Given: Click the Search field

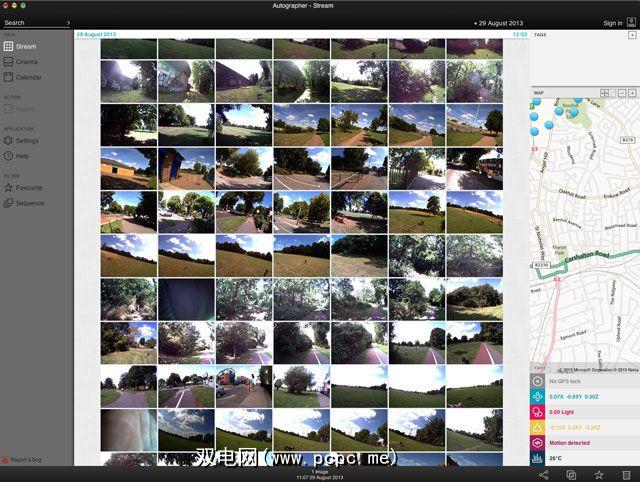Looking at the screenshot, I should coord(28,22).
